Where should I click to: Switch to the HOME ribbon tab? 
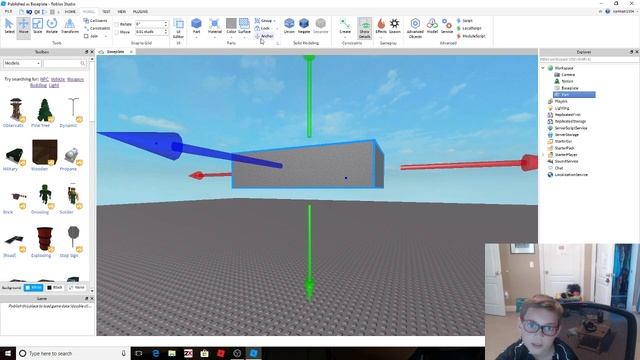click(x=70, y=11)
